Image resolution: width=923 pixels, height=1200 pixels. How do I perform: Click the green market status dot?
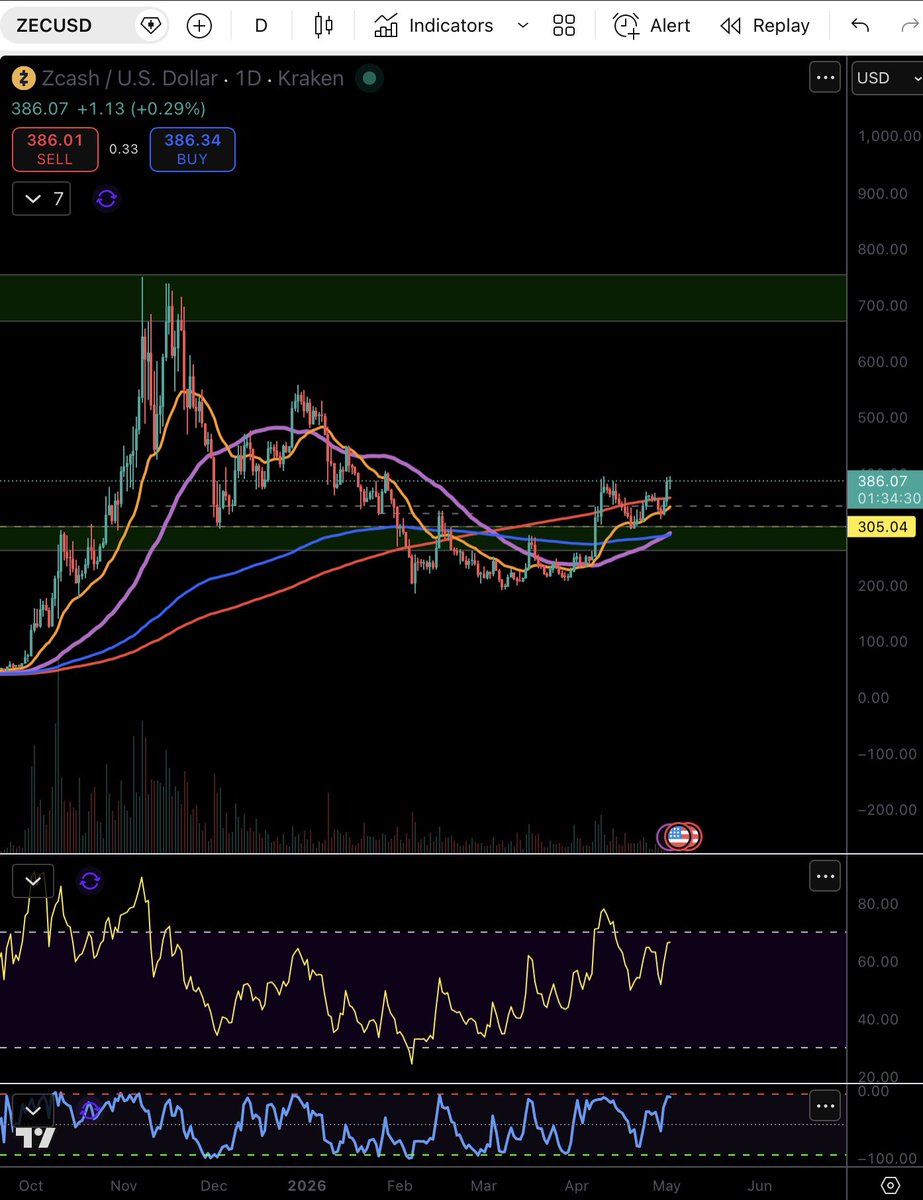tap(369, 78)
